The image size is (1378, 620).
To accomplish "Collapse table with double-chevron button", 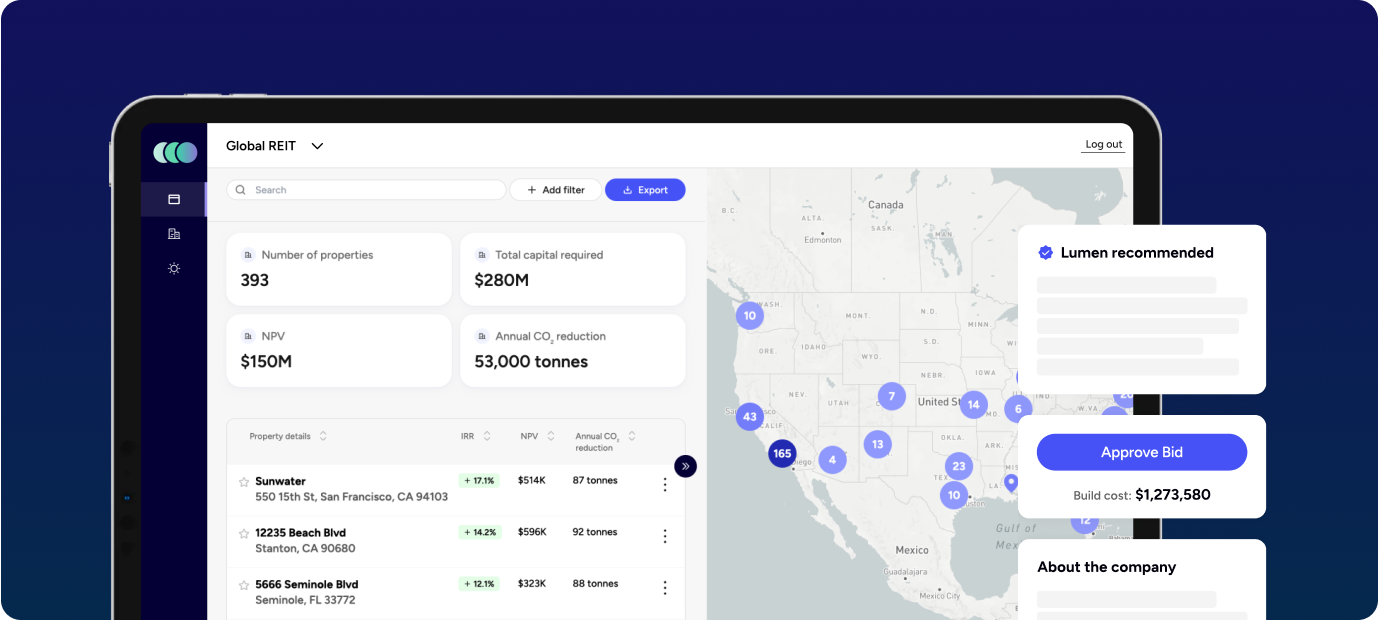I will tap(685, 466).
